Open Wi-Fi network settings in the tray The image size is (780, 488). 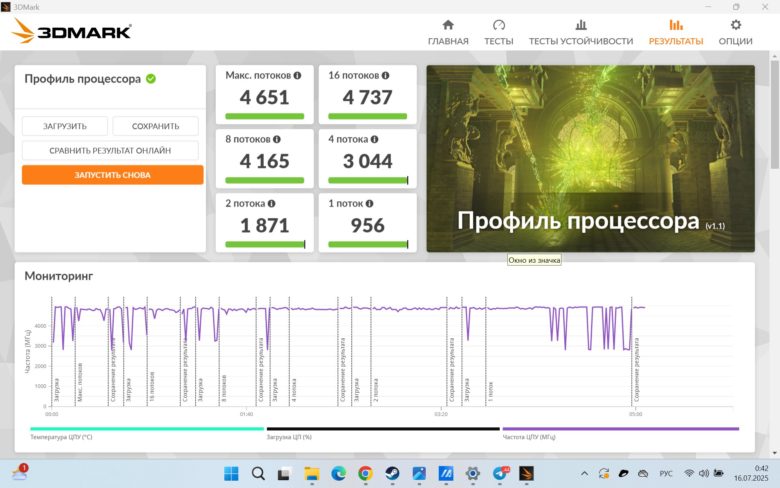pyautogui.click(x=689, y=474)
